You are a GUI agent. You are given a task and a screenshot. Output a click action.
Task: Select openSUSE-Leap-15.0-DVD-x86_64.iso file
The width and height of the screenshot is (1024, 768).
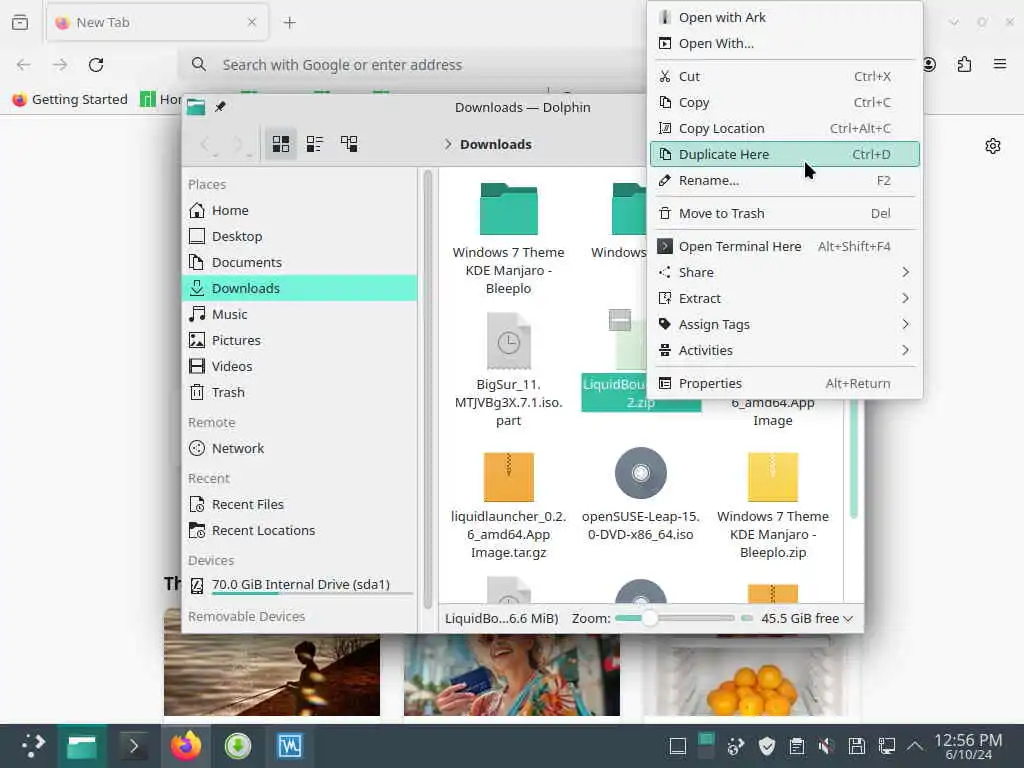[641, 495]
